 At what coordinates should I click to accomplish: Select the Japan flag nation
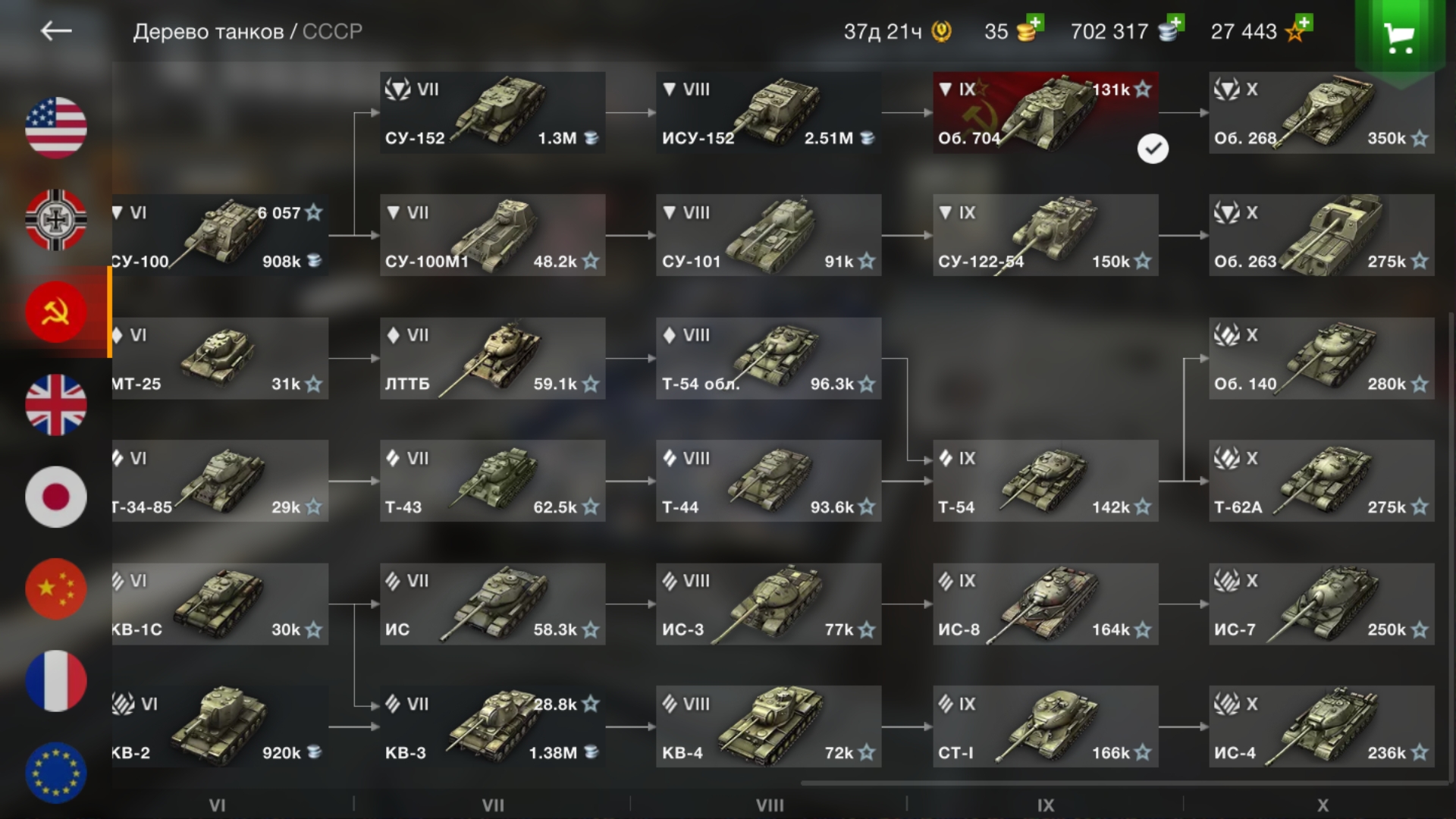56,497
